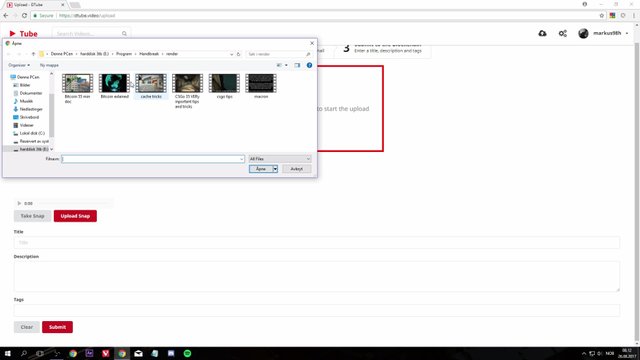Viewport: 640px width, 360px height.
Task: Select the macron video file
Action: pos(261,86)
